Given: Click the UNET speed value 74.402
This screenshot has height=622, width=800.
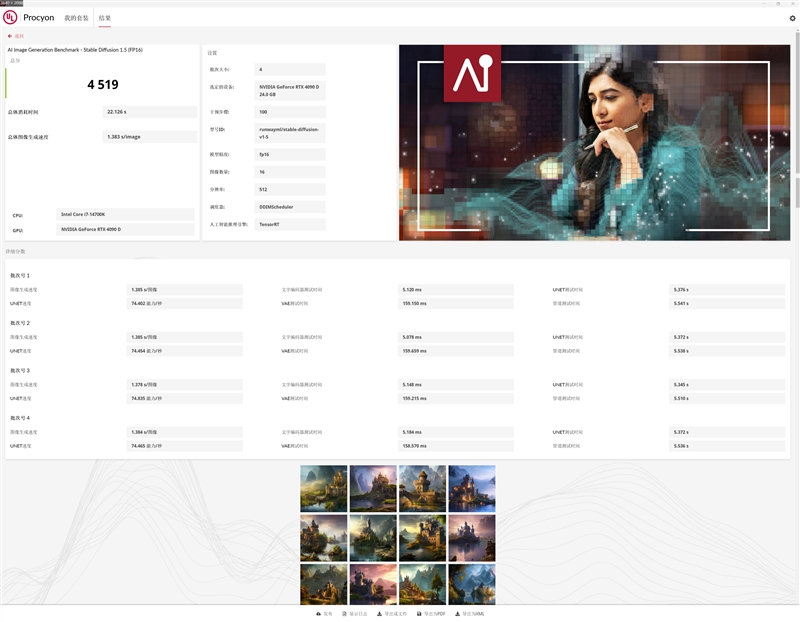Looking at the screenshot, I should point(185,304).
